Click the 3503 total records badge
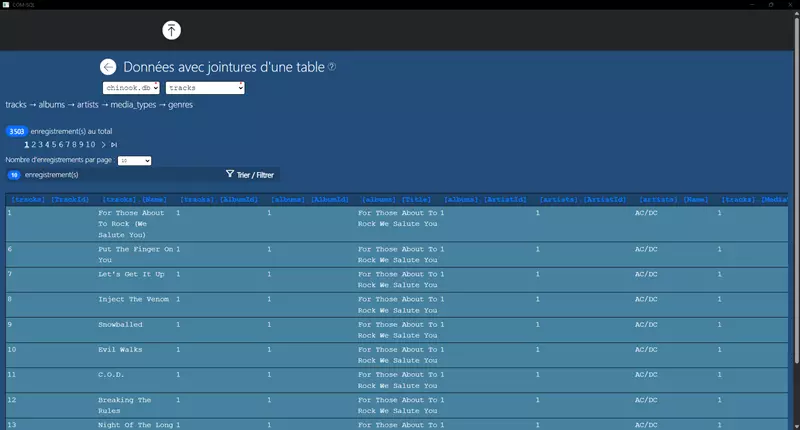 pyautogui.click(x=17, y=131)
